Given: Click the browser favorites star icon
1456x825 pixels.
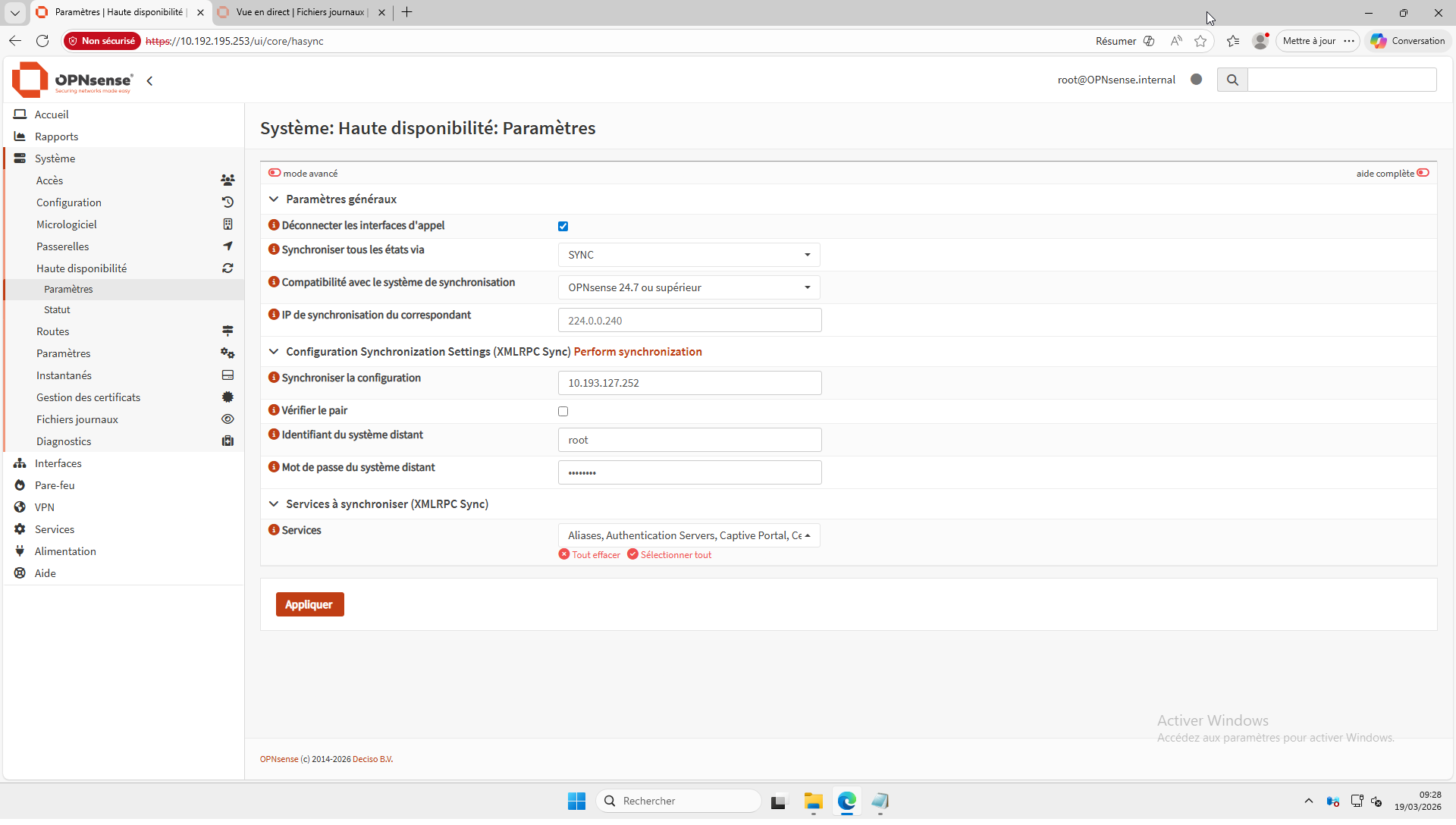Looking at the screenshot, I should pyautogui.click(x=1200, y=41).
